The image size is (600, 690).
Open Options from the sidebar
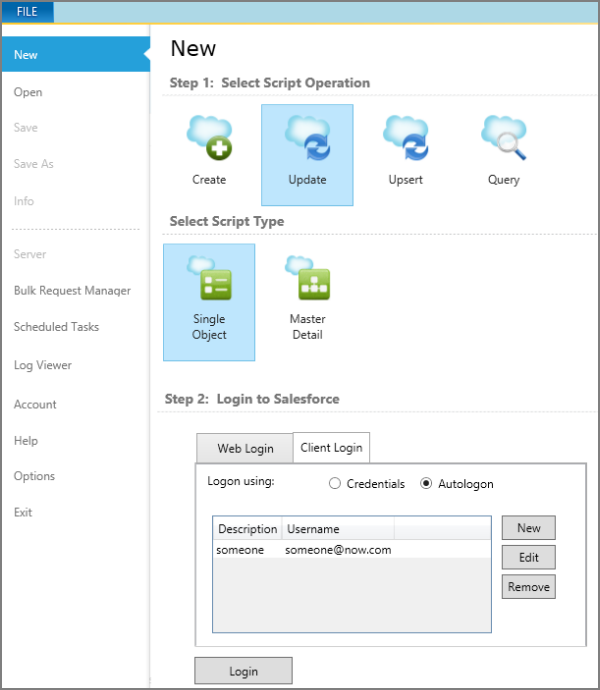click(x=34, y=476)
